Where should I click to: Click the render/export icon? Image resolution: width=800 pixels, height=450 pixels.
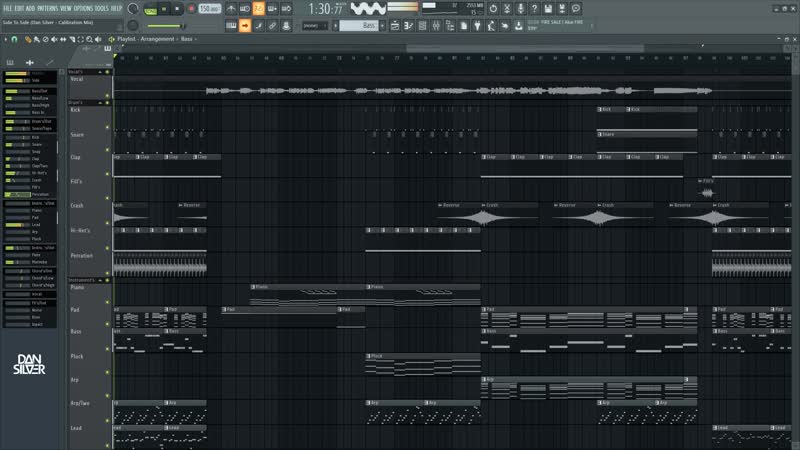point(562,9)
